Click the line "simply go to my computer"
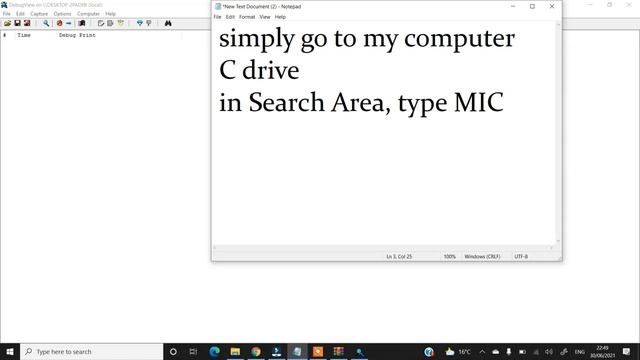Image resolution: width=640 pixels, height=360 pixels. point(367,40)
